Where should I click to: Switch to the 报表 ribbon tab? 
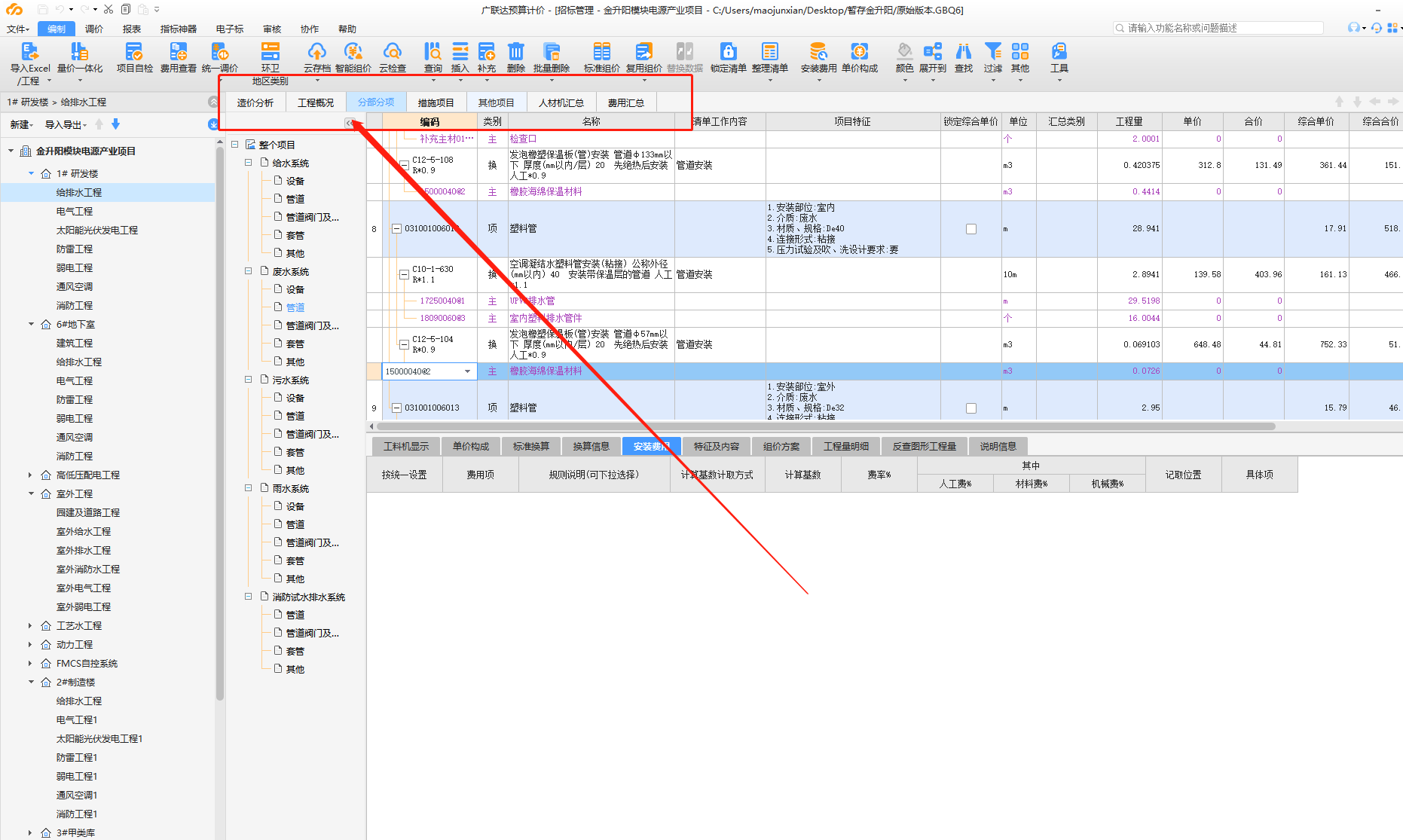pyautogui.click(x=132, y=29)
